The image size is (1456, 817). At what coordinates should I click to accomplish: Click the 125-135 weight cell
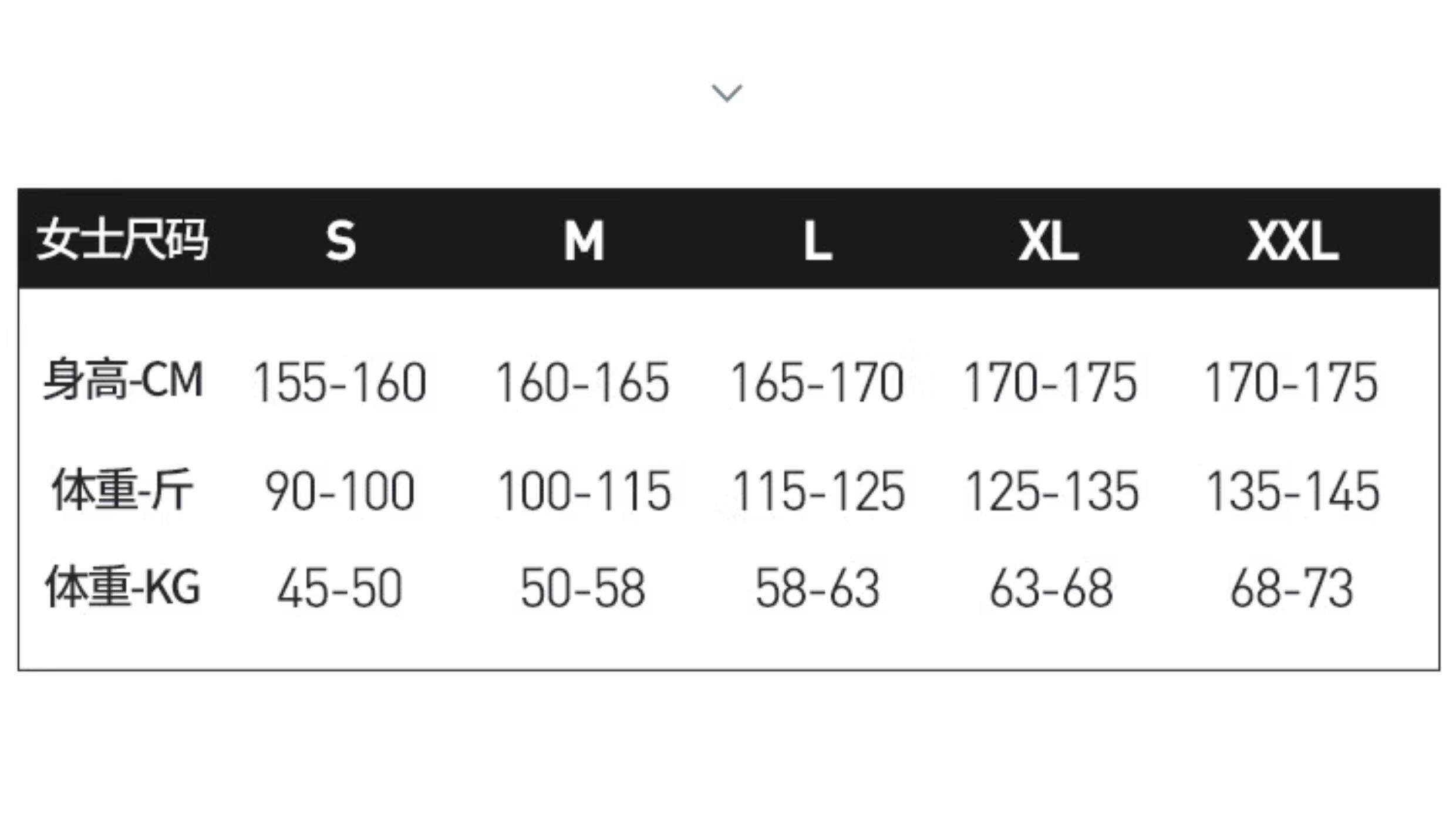coord(1051,491)
